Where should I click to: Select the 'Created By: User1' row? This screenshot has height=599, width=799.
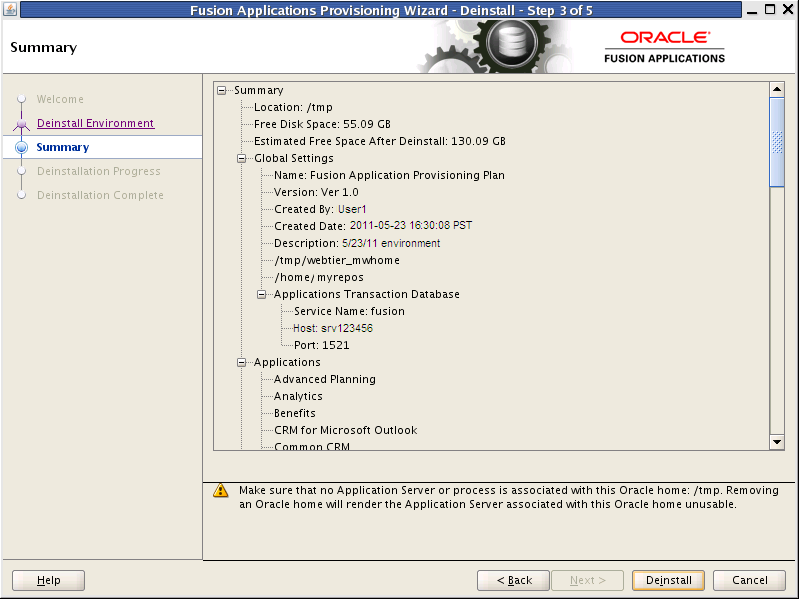click(320, 209)
